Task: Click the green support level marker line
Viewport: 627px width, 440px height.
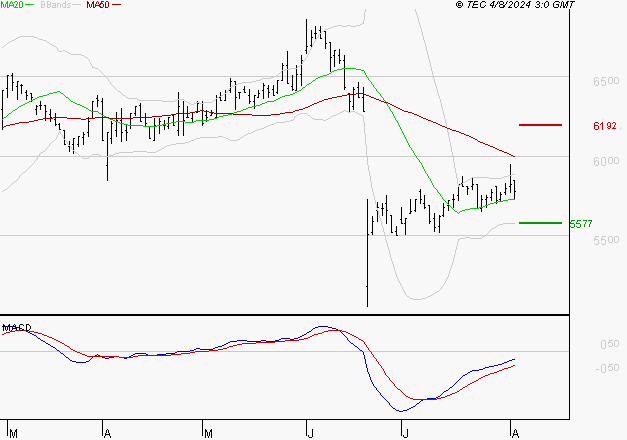Action: click(x=540, y=223)
